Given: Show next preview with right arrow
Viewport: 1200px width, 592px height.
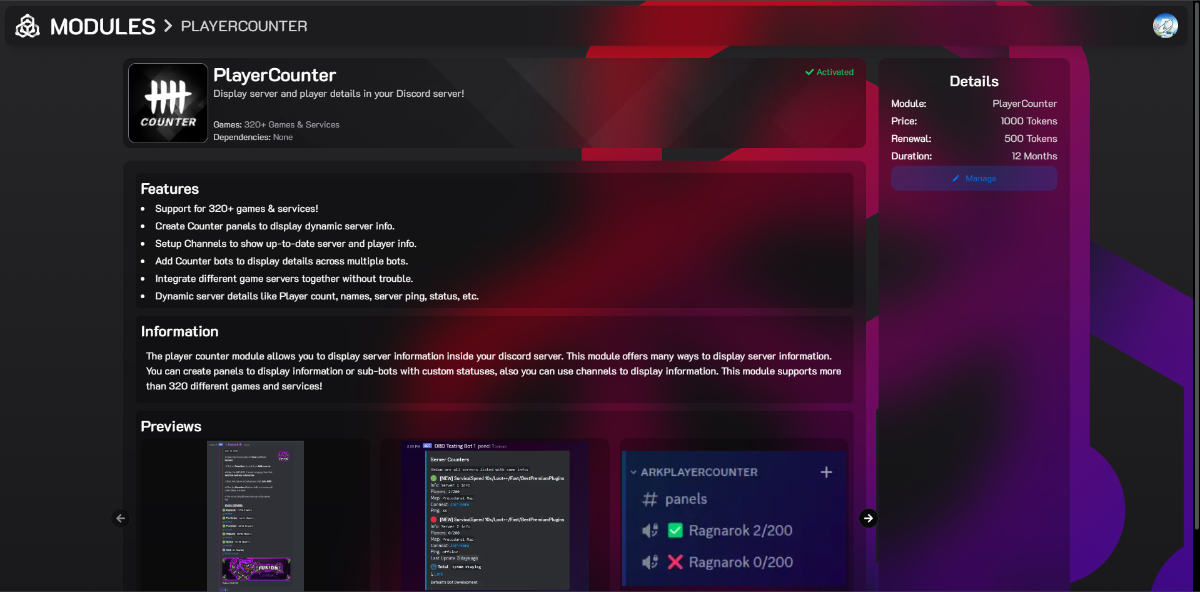Looking at the screenshot, I should pos(868,518).
